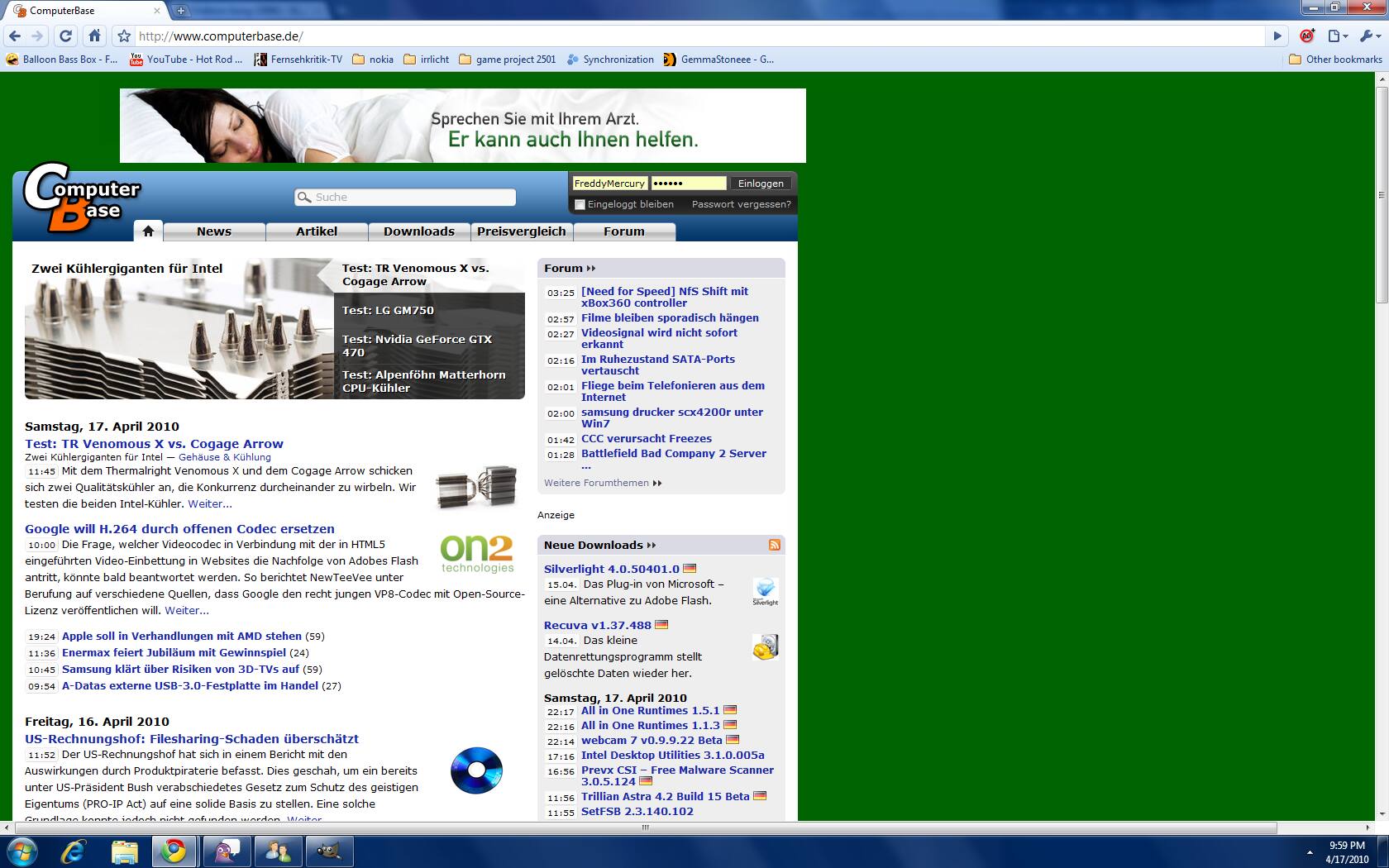Click the Einloggen button

[761, 184]
